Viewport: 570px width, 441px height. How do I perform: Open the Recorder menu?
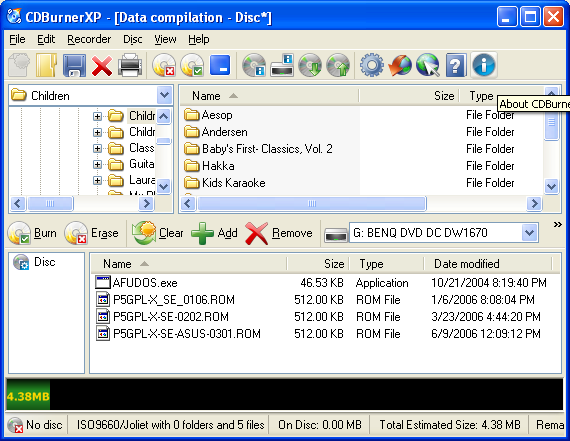click(x=89, y=39)
